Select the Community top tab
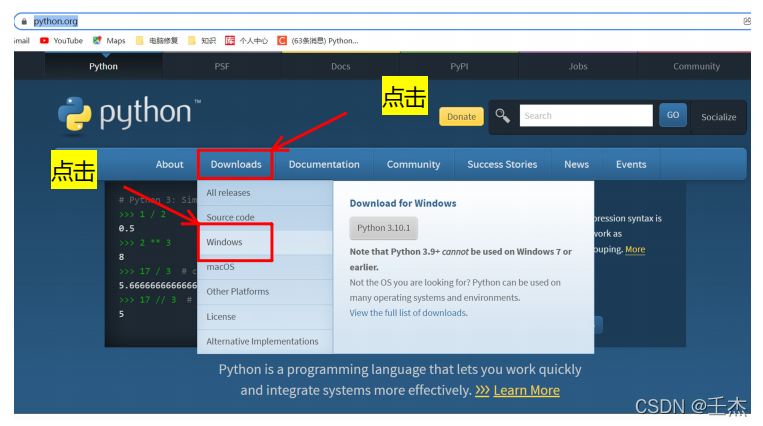Screen dimensions: 763x426 coord(696,66)
